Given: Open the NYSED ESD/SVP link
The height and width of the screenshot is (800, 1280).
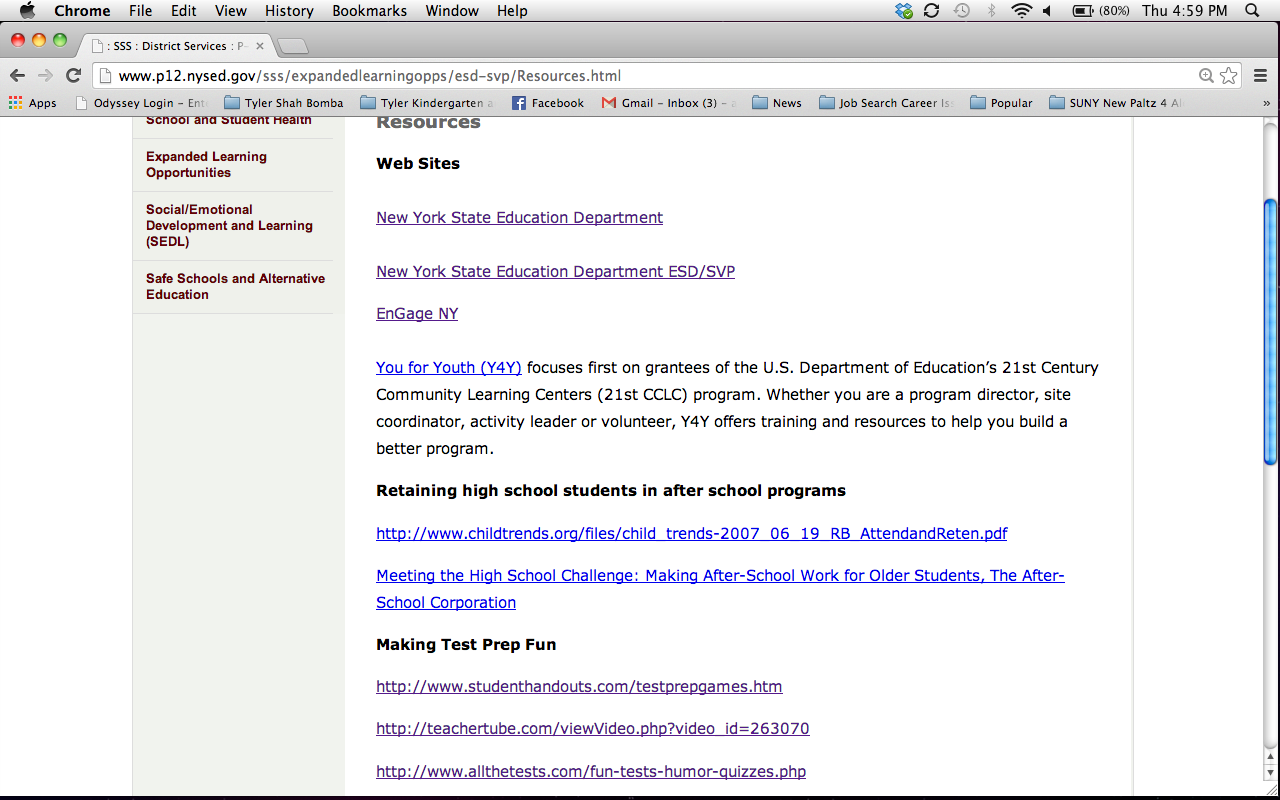Looking at the screenshot, I should tap(555, 271).
